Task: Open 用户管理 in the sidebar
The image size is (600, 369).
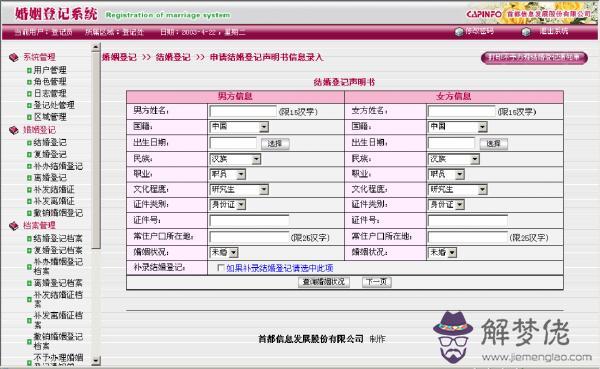Action: [50, 70]
